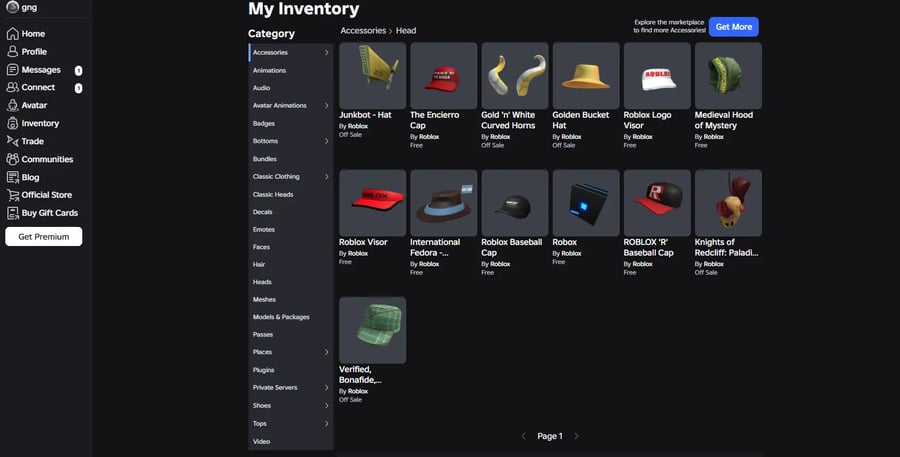Click the Avatar sidebar icon
Image resolution: width=900 pixels, height=457 pixels.
12,105
